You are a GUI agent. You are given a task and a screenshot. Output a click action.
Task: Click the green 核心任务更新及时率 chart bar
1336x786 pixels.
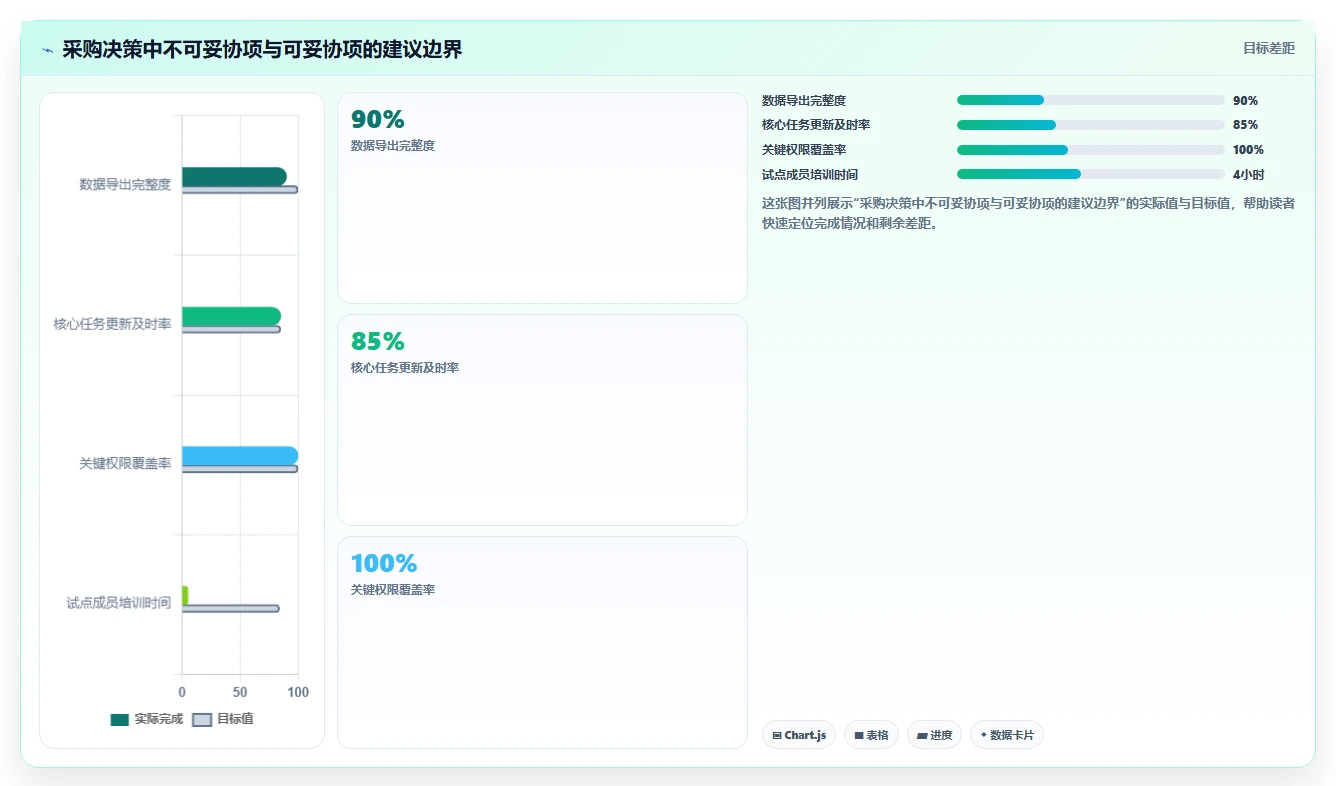click(231, 316)
